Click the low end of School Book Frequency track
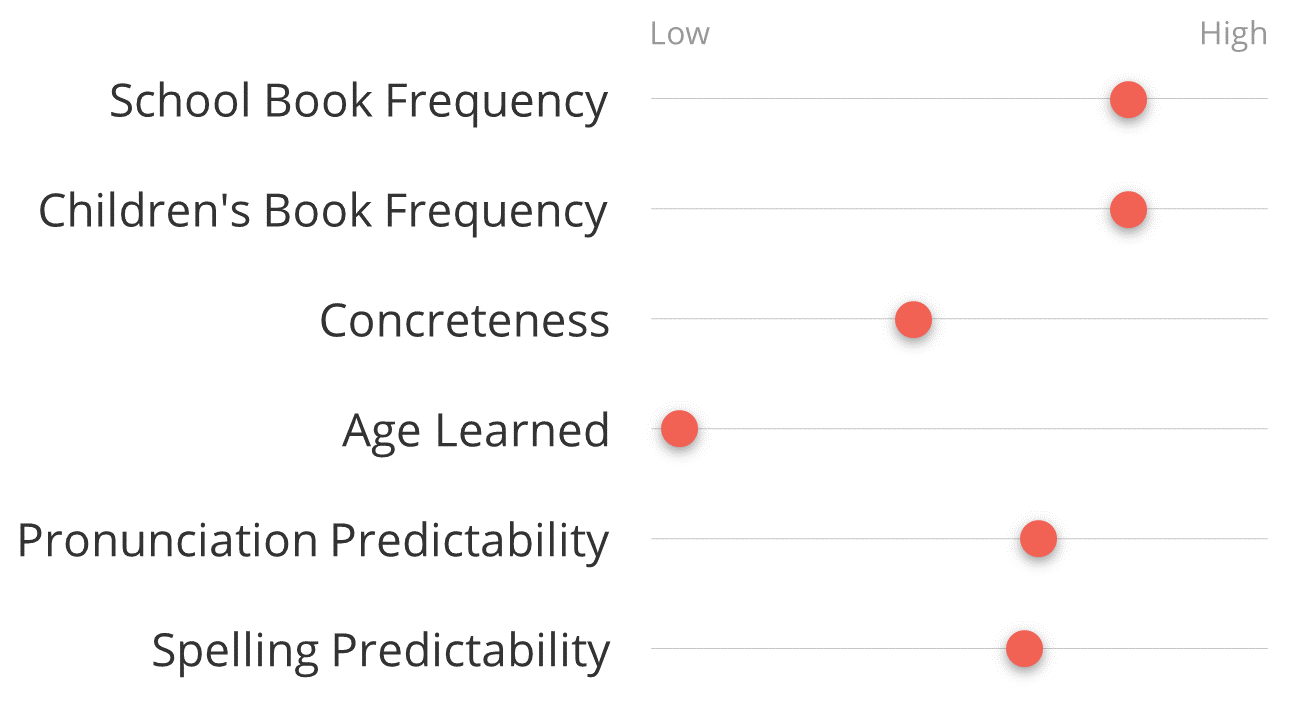1302x710 pixels. click(656, 99)
